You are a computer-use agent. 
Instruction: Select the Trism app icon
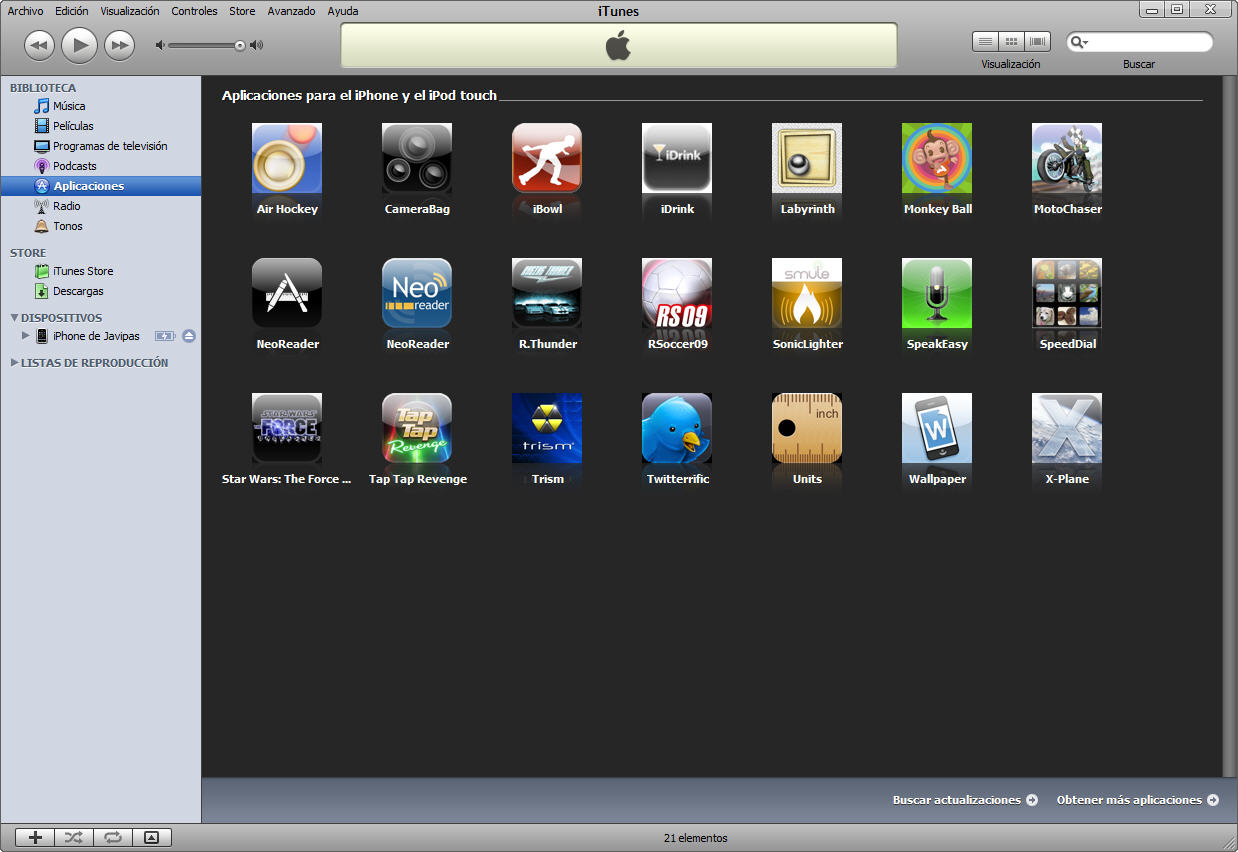pos(547,428)
